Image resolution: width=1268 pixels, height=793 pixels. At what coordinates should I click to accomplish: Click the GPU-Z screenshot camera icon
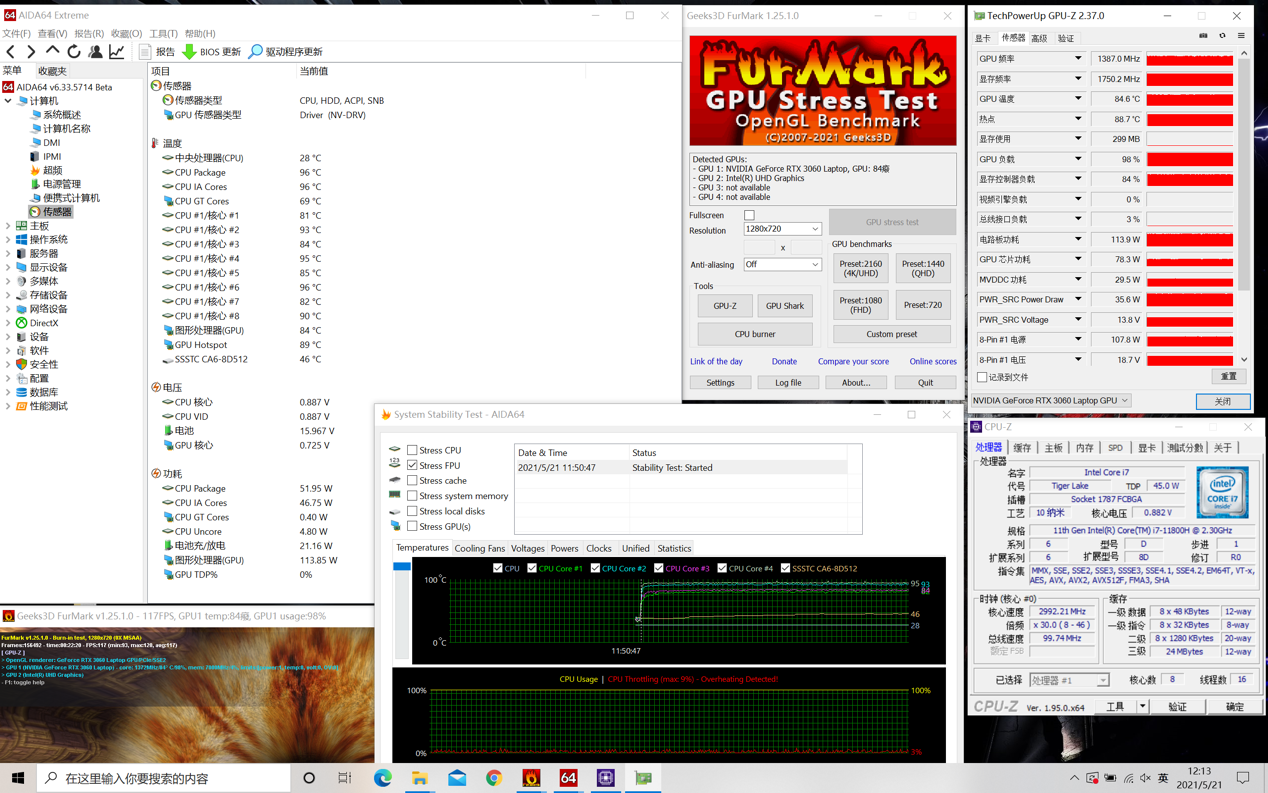(1203, 37)
